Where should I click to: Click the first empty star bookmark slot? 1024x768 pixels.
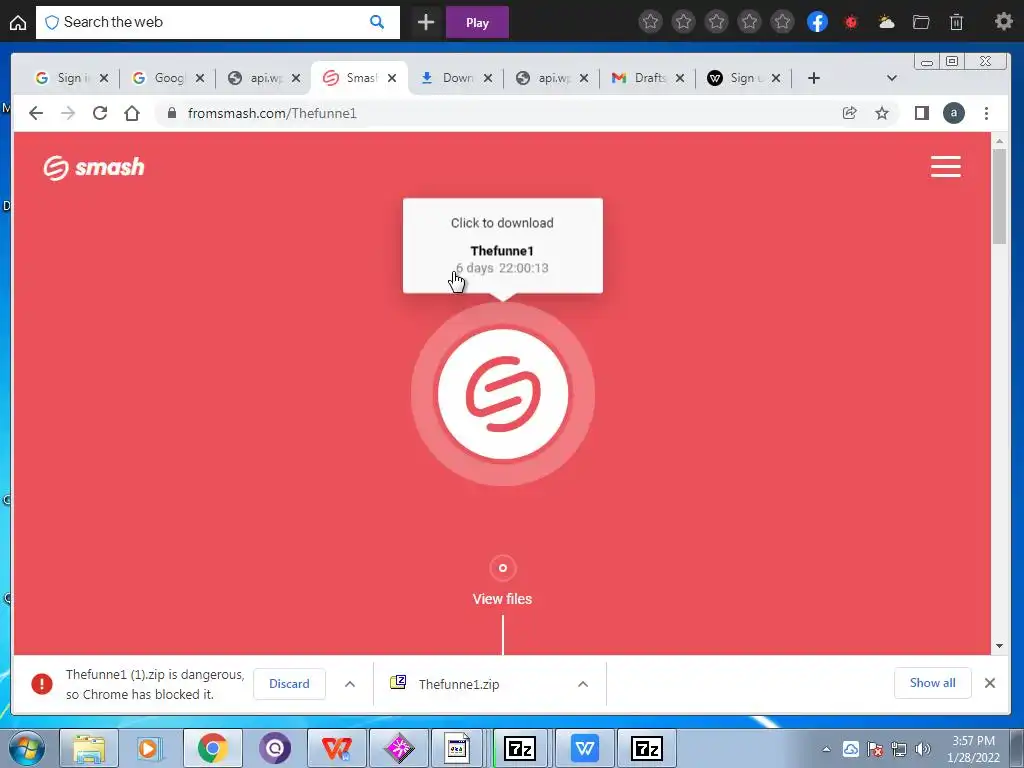(650, 22)
